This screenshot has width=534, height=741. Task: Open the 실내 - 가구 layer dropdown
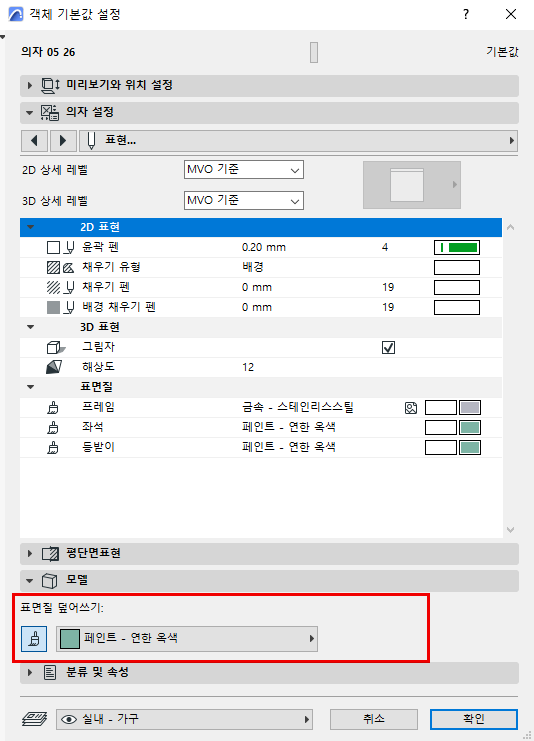tap(184, 719)
